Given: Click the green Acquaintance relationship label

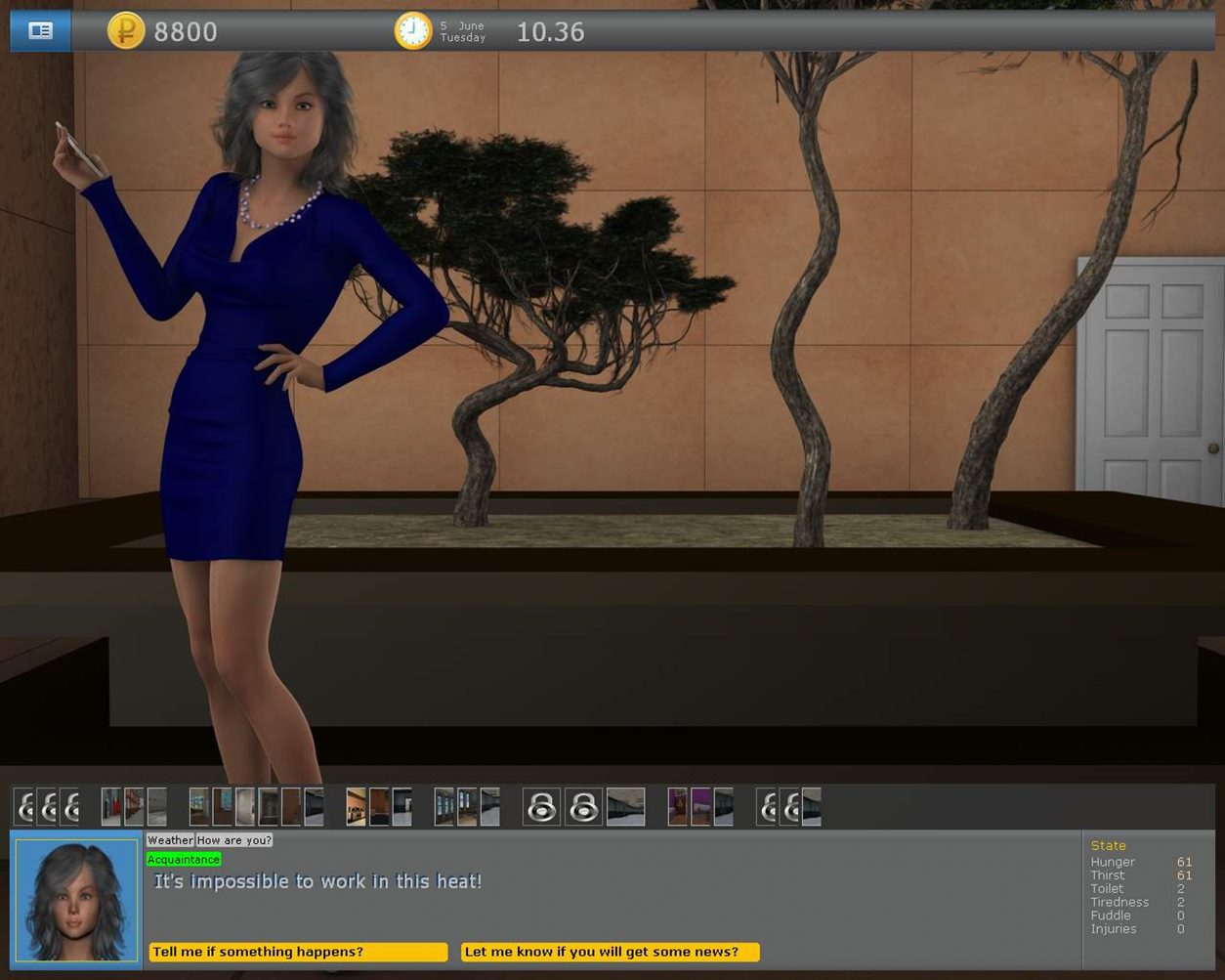Looking at the screenshot, I should [x=184, y=860].
